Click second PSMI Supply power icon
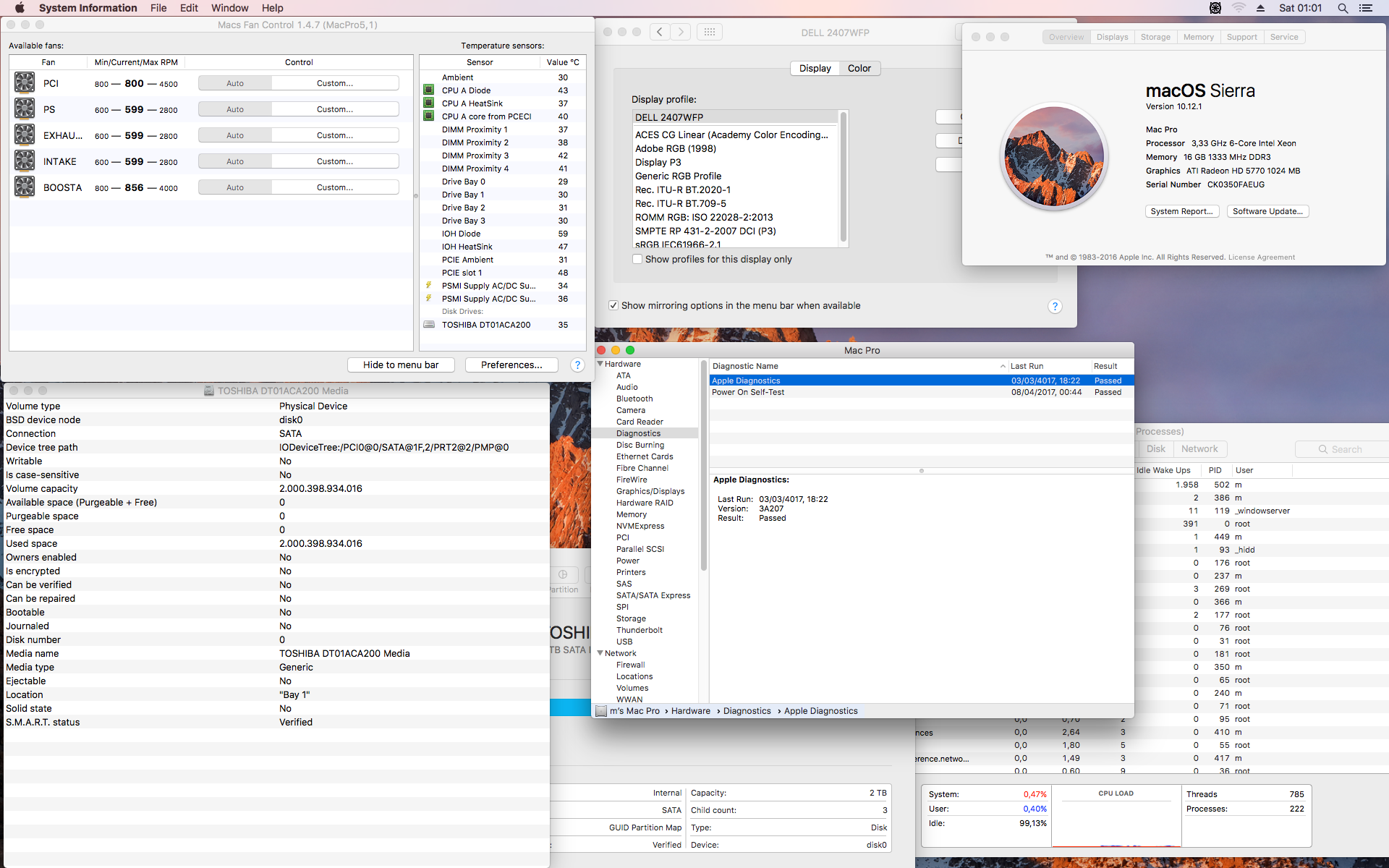The height and width of the screenshot is (868, 1389). [428, 298]
